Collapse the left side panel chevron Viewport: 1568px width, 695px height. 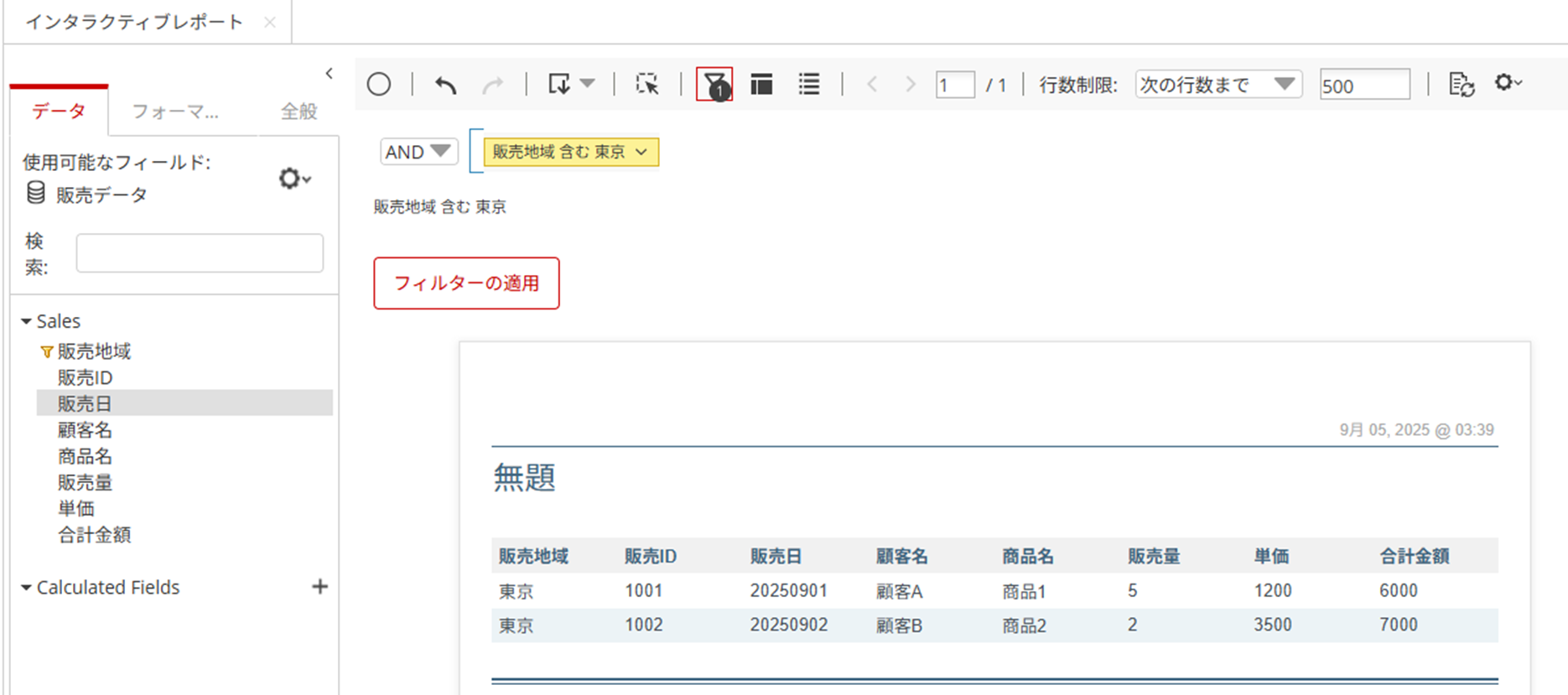pos(330,74)
